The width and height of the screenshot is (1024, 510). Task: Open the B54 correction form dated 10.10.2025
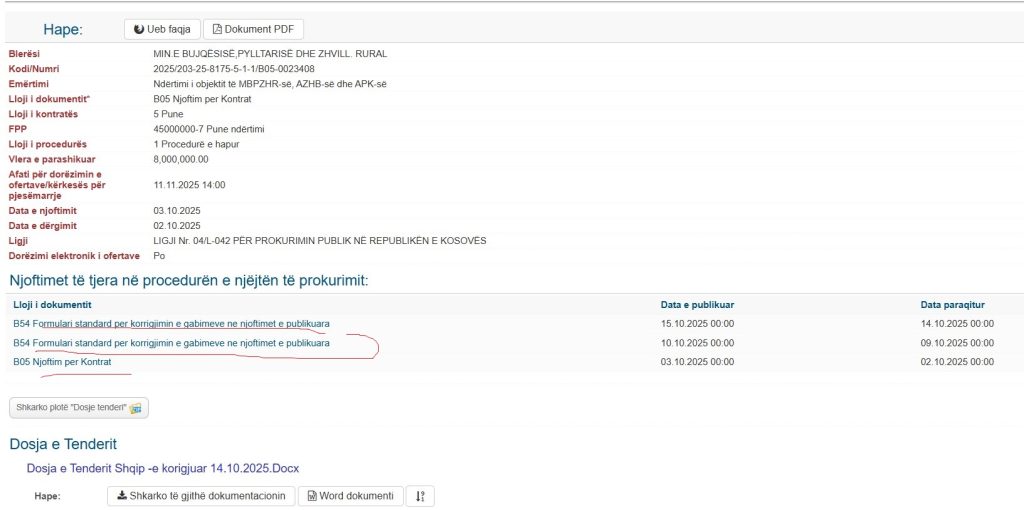point(171,343)
